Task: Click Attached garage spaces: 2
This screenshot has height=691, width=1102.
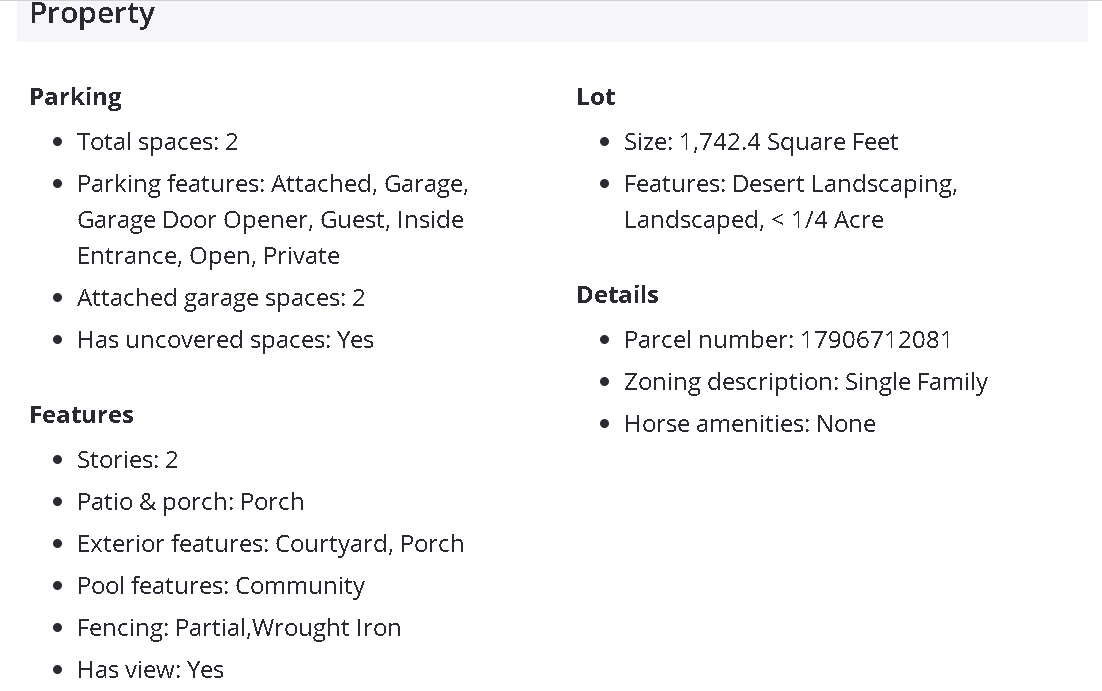Action: click(x=221, y=298)
